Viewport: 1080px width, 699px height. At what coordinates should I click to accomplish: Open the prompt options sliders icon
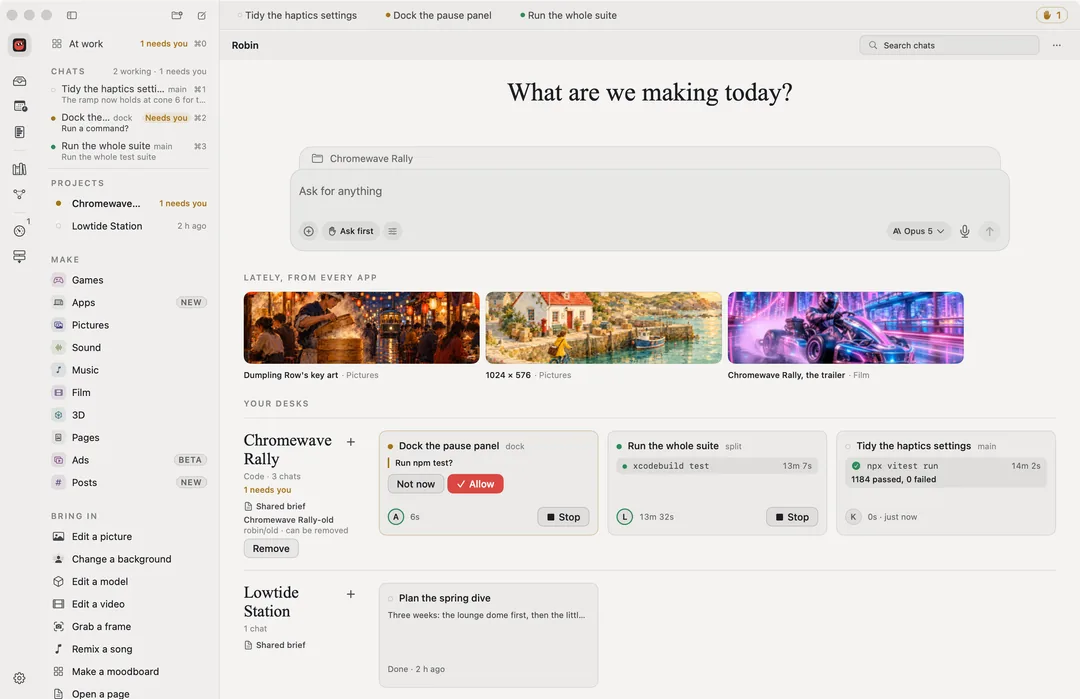point(393,231)
